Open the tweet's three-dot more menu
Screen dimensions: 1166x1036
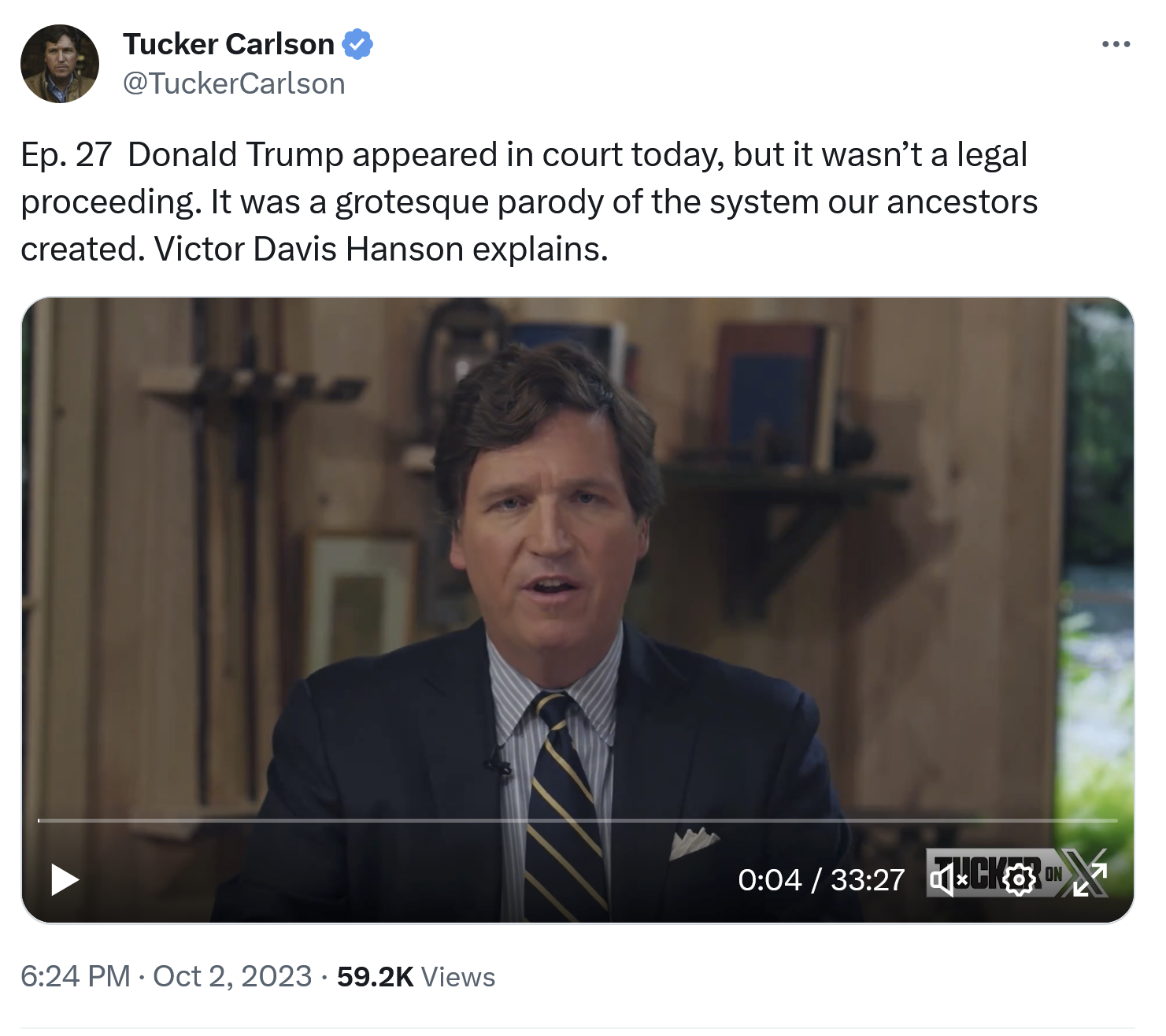1116,45
